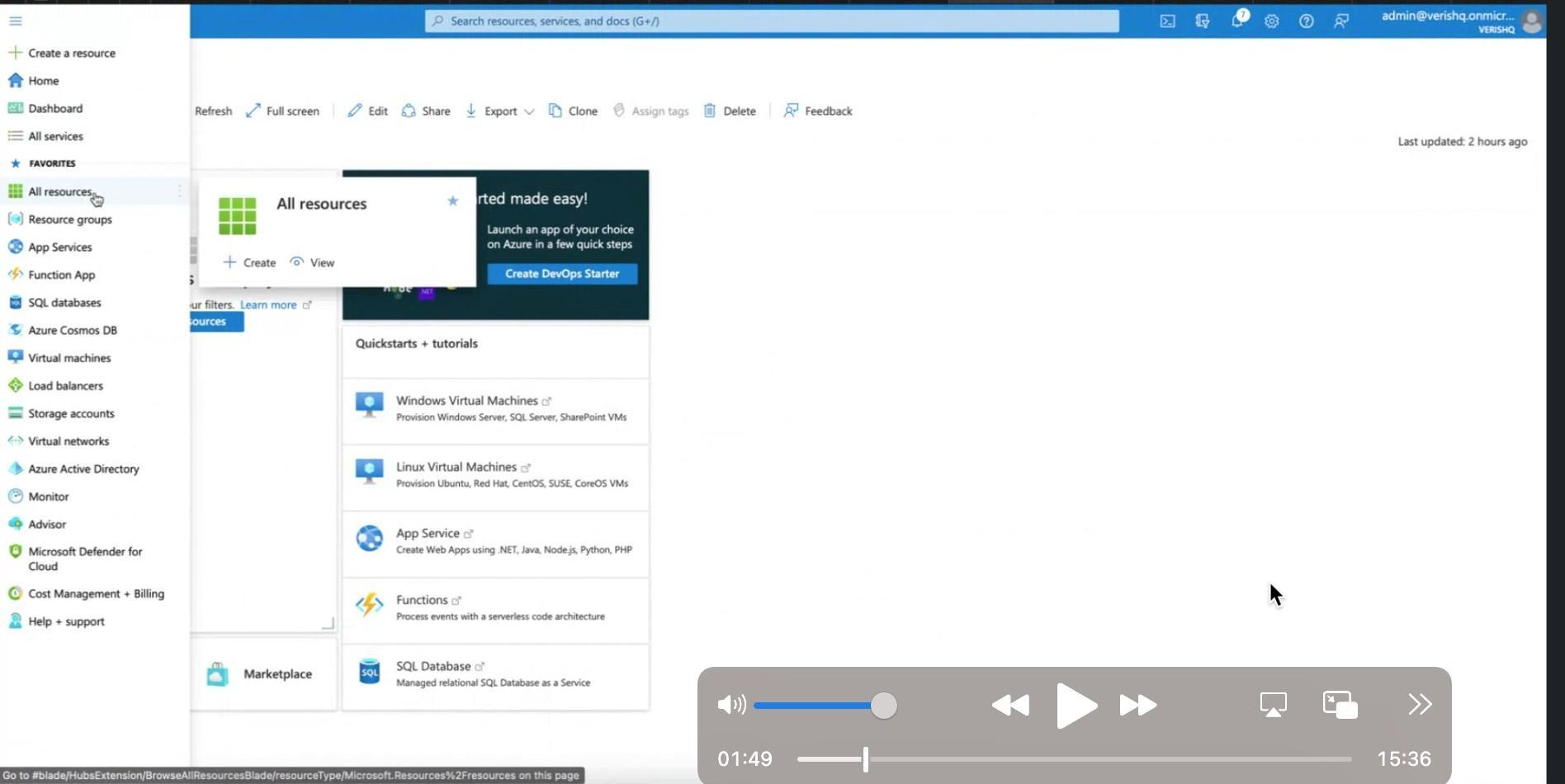Open Cloud Shell from the top bar
Viewport: 1565px width, 784px height.
point(1167,21)
